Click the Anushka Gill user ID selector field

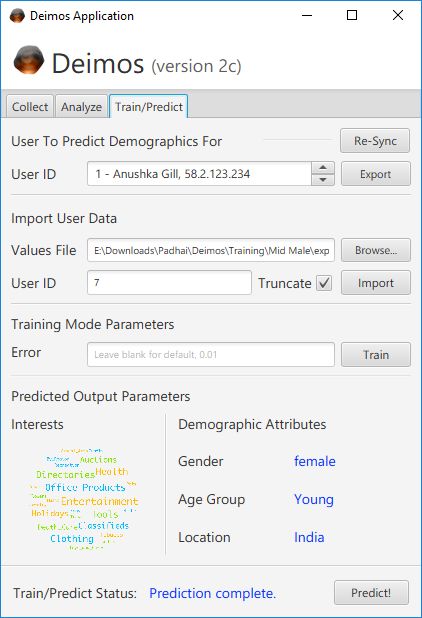tap(199, 174)
